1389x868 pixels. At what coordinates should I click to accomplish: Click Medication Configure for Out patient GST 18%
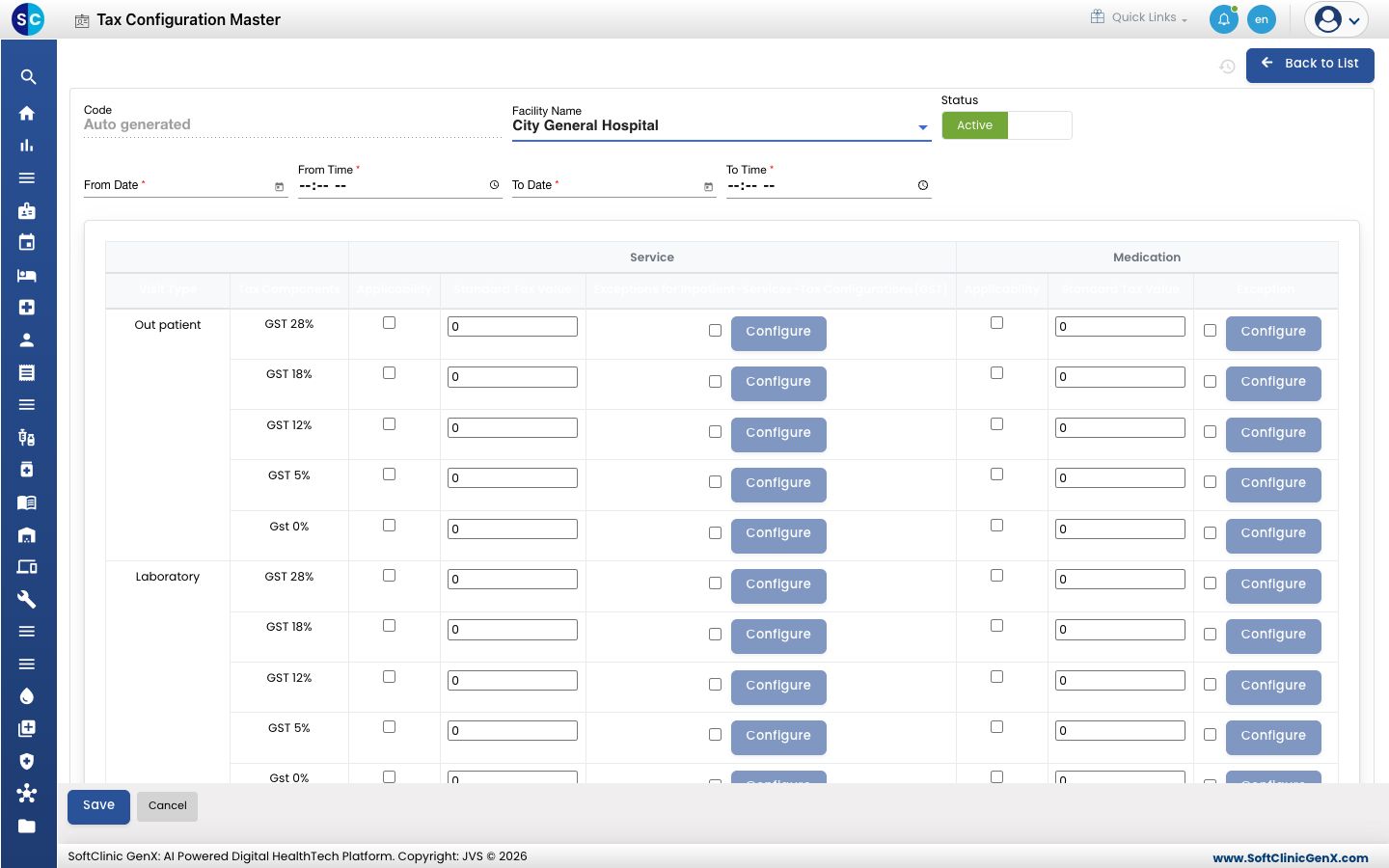tap(1273, 383)
